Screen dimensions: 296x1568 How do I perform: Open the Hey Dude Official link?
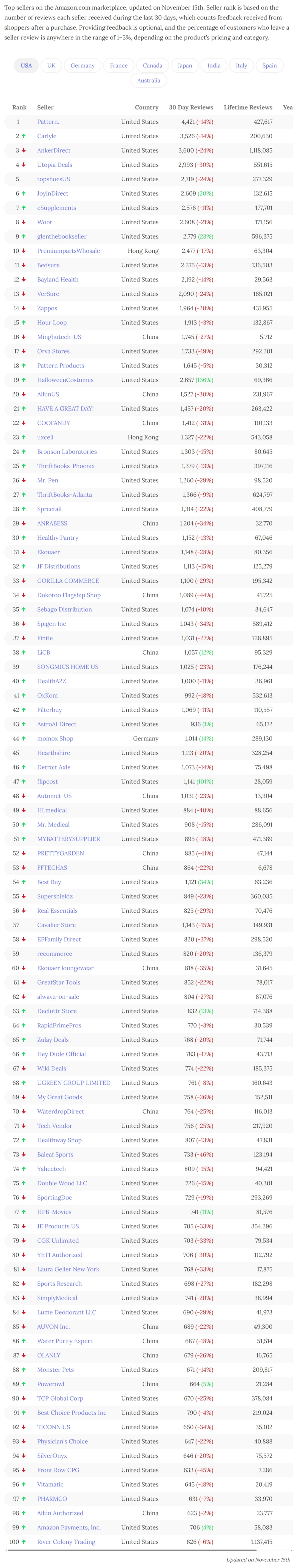click(x=61, y=1054)
